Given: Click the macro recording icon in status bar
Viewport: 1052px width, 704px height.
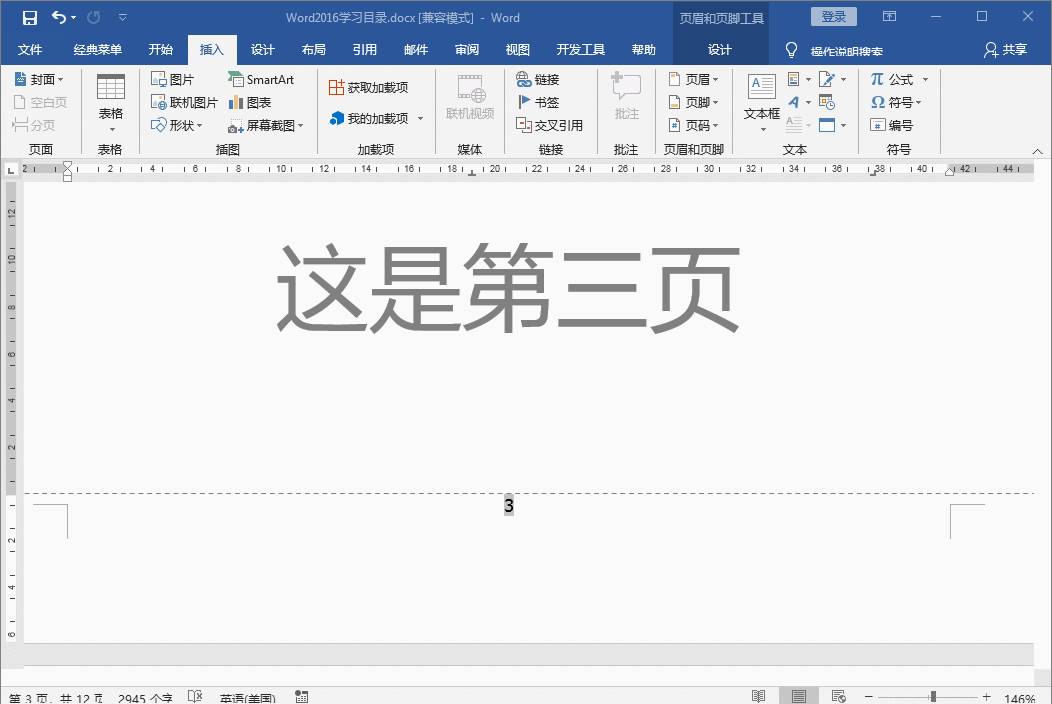Looking at the screenshot, I should point(301,697).
